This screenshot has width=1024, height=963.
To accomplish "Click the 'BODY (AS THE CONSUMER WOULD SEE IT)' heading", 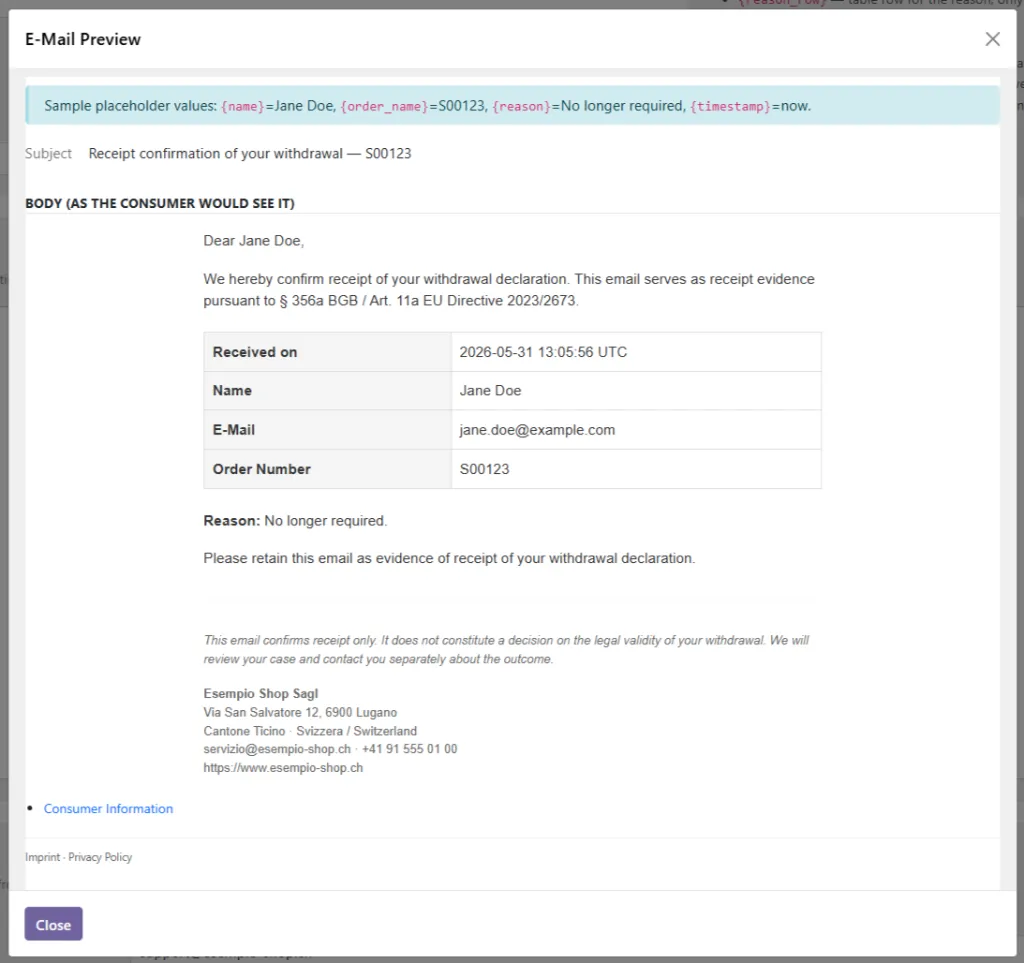I will 160,203.
